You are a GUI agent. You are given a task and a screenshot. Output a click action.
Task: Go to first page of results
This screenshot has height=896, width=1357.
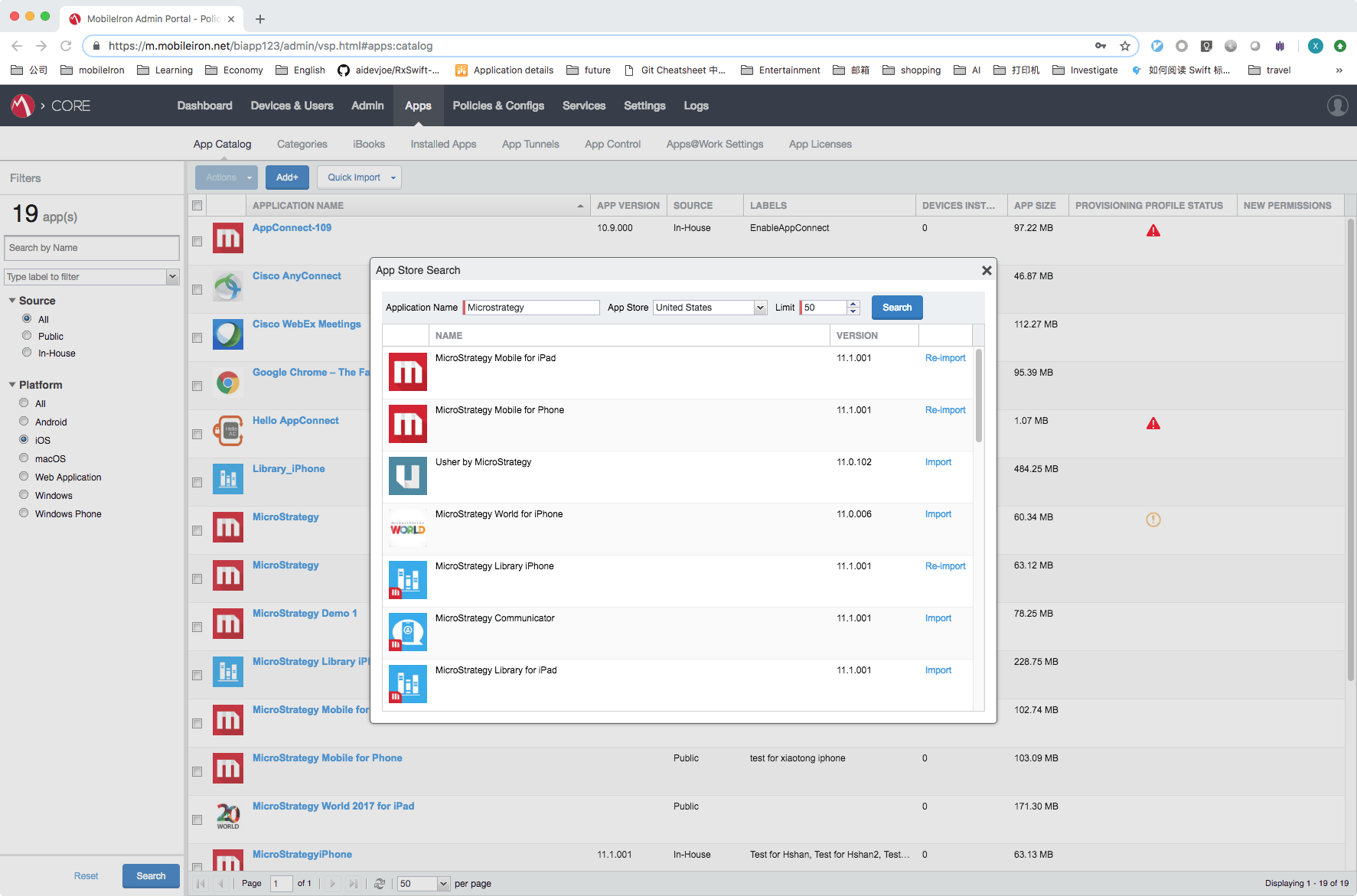pyautogui.click(x=201, y=884)
